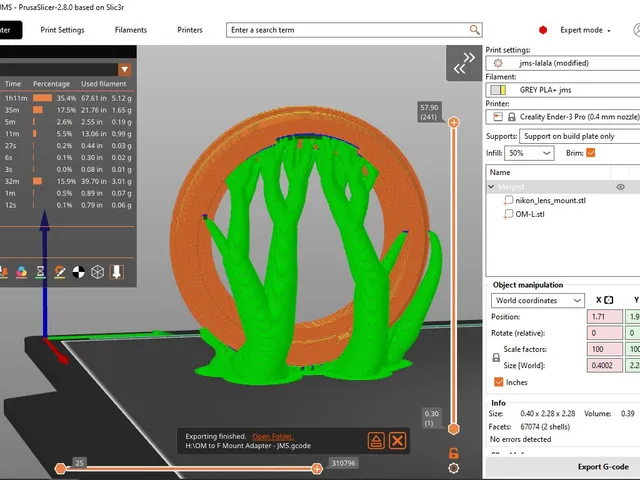The width and height of the screenshot is (640, 480).
Task: Click the Name column header in object list
Action: [548, 172]
